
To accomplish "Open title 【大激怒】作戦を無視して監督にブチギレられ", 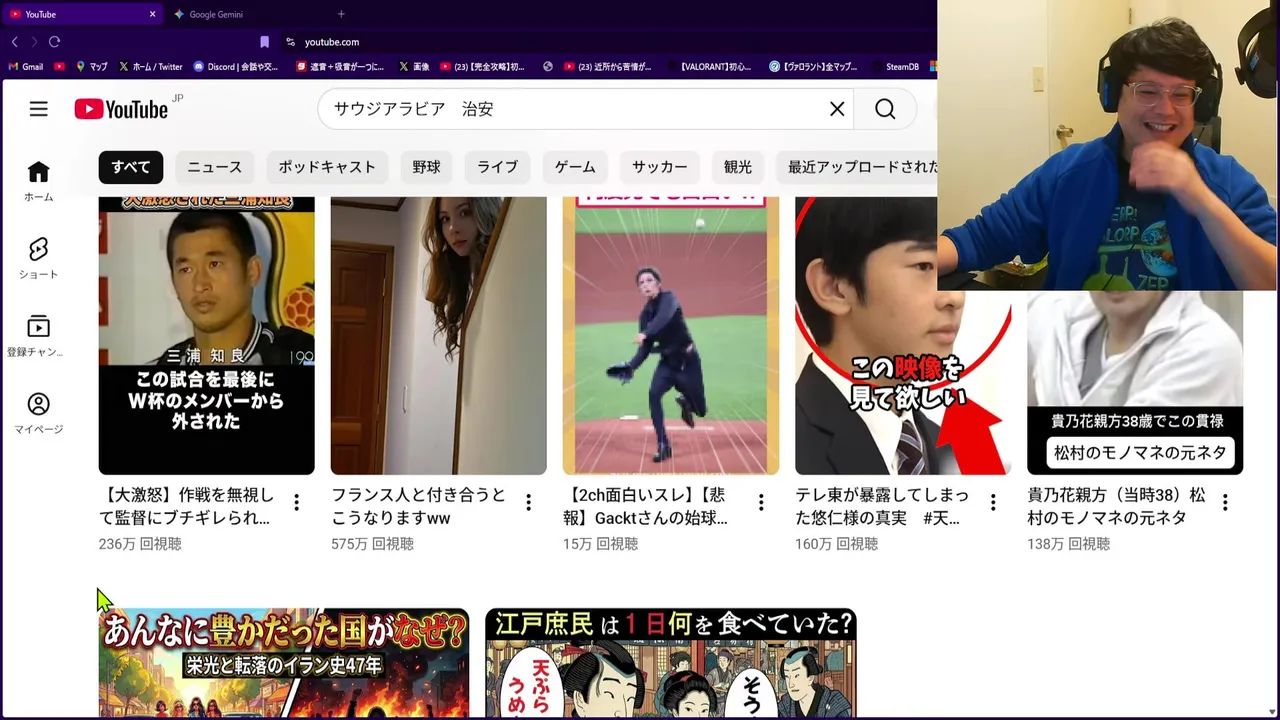I will 187,506.
